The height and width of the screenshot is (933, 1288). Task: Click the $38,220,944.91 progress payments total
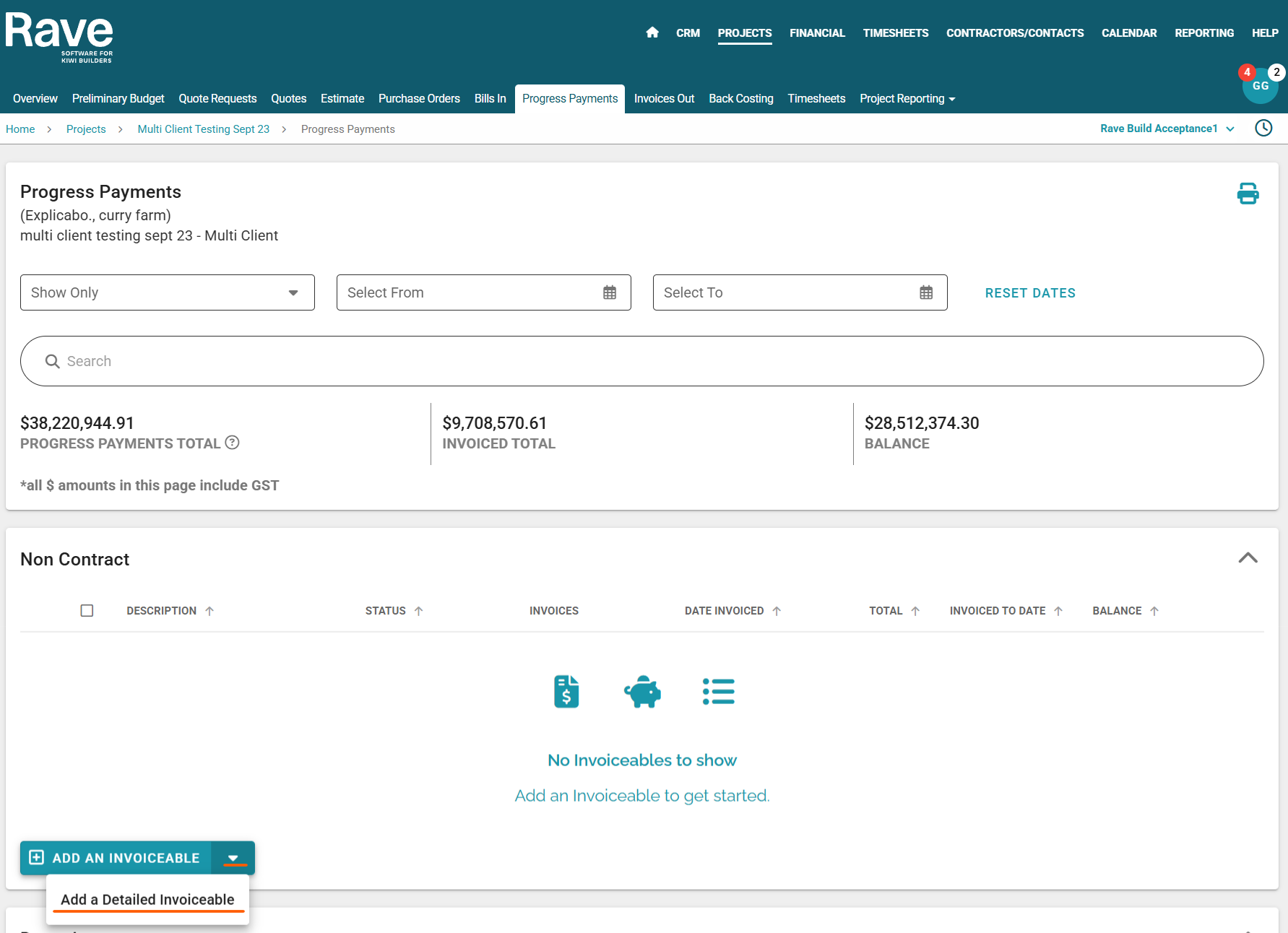point(77,423)
